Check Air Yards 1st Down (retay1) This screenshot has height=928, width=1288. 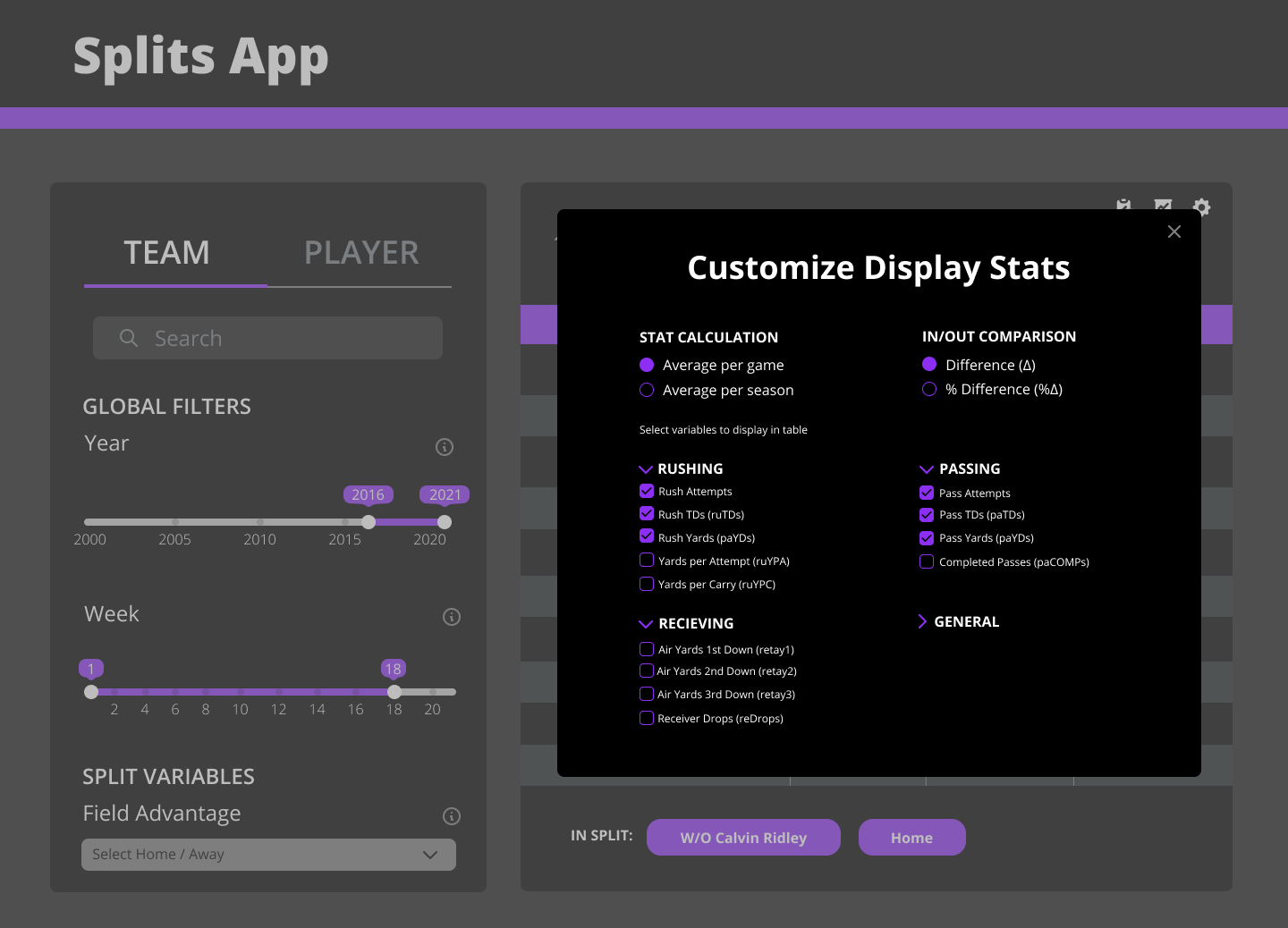[647, 649]
